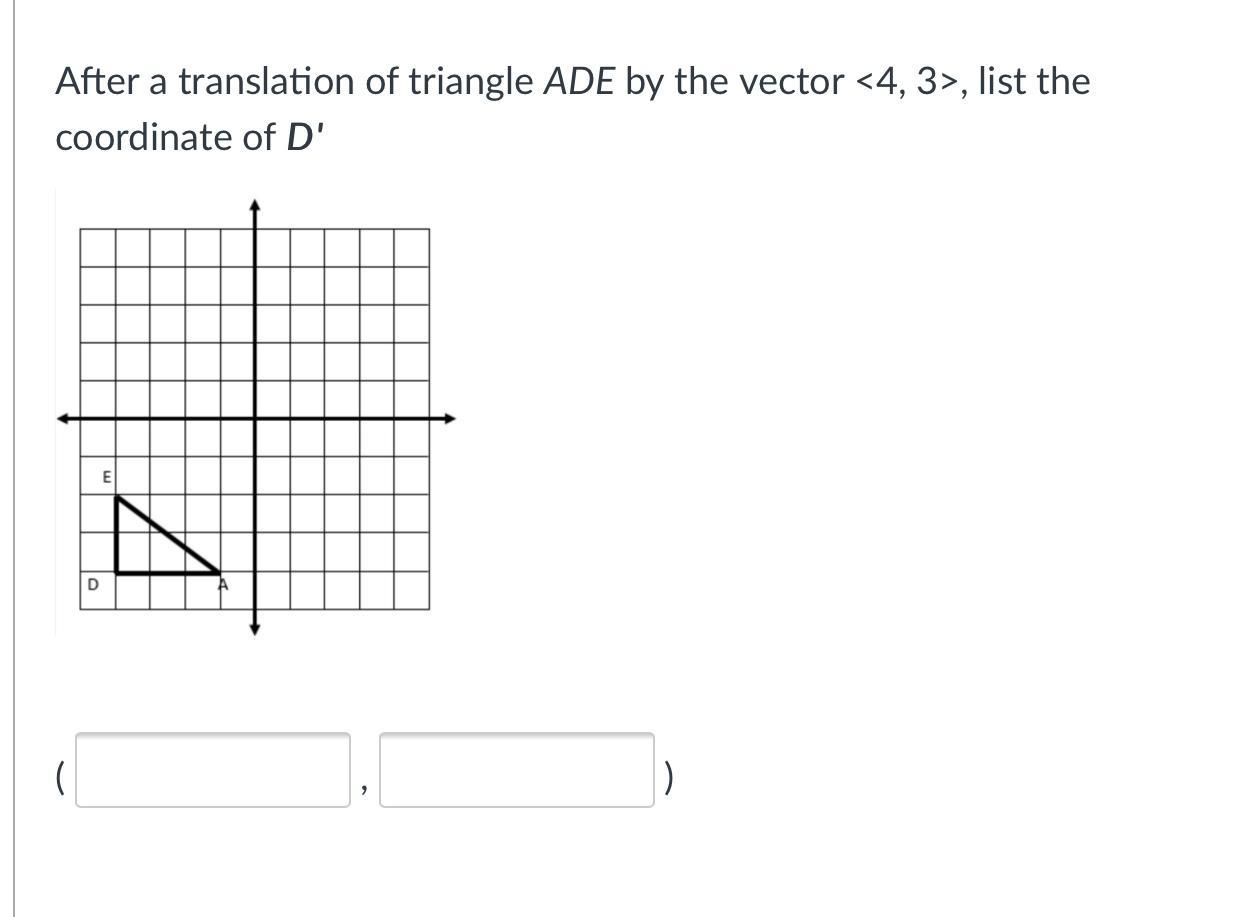Click the comma between the input boxes
The height and width of the screenshot is (917, 1233).
pos(365,790)
